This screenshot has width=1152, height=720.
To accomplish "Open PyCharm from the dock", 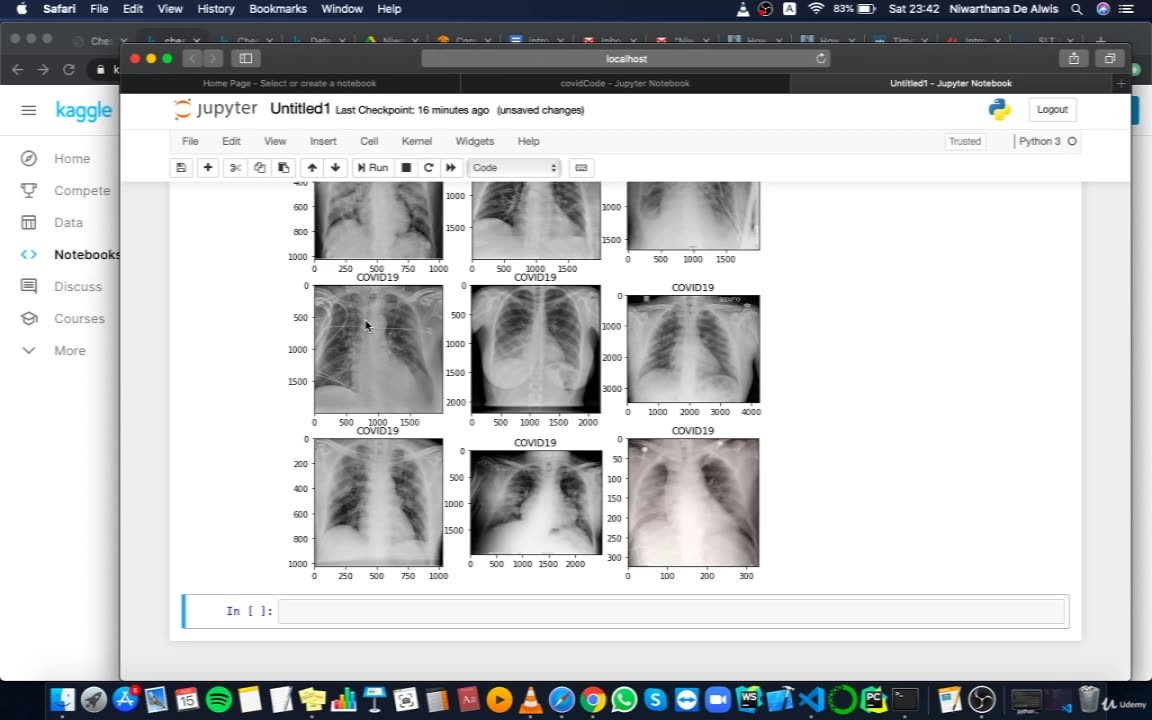I will [874, 699].
